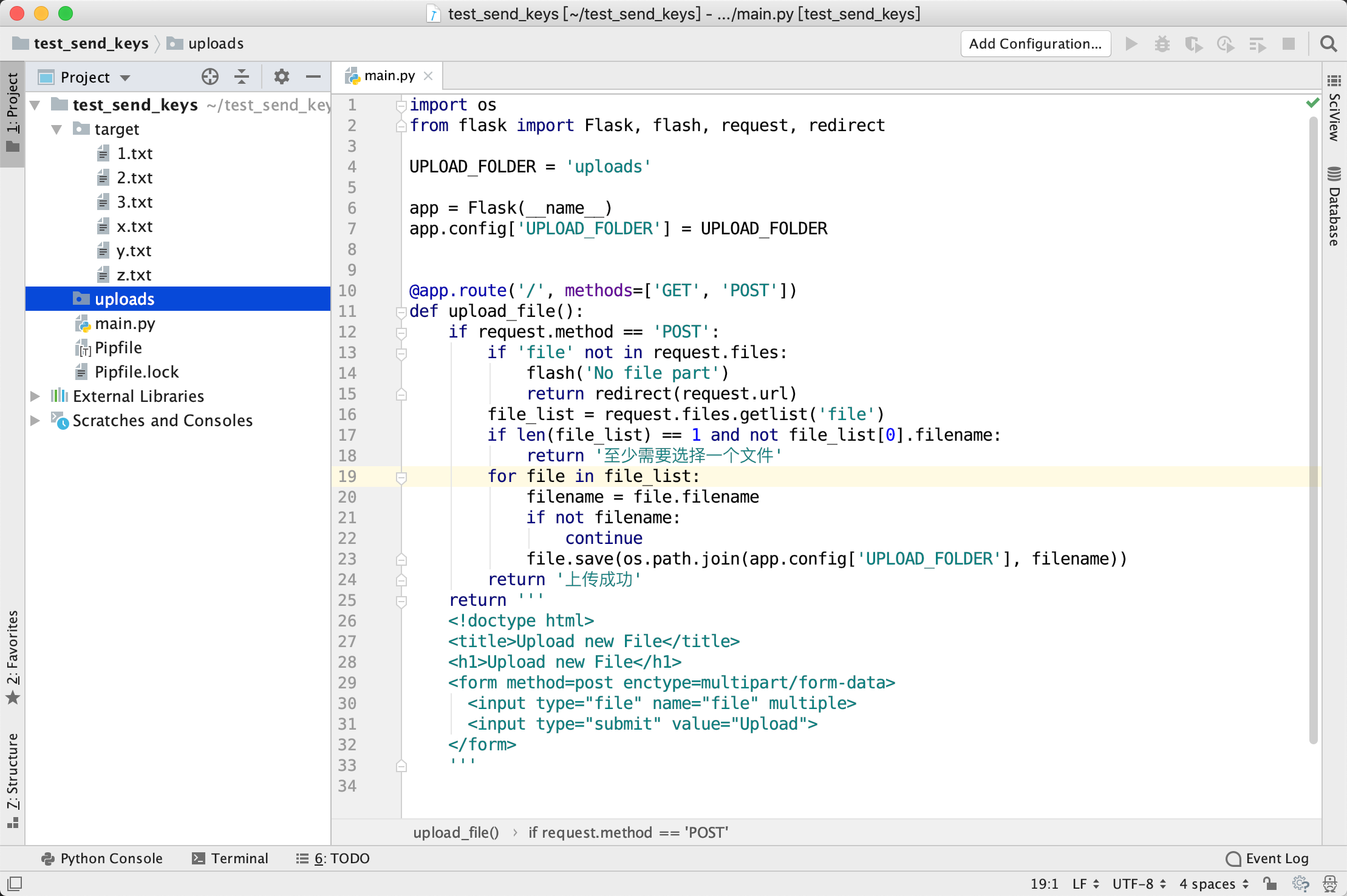This screenshot has width=1347, height=896.
Task: Click Add Configuration button
Action: pos(1035,44)
